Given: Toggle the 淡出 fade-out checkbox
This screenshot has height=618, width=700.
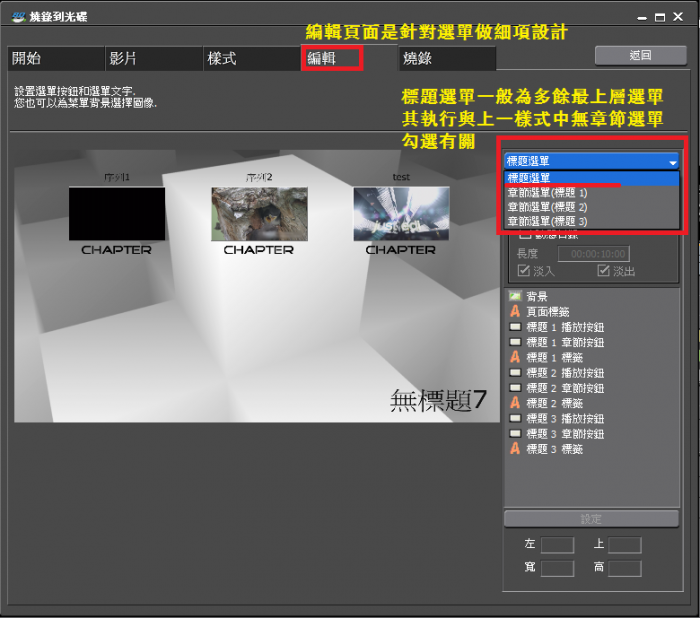Looking at the screenshot, I should pyautogui.click(x=603, y=271).
